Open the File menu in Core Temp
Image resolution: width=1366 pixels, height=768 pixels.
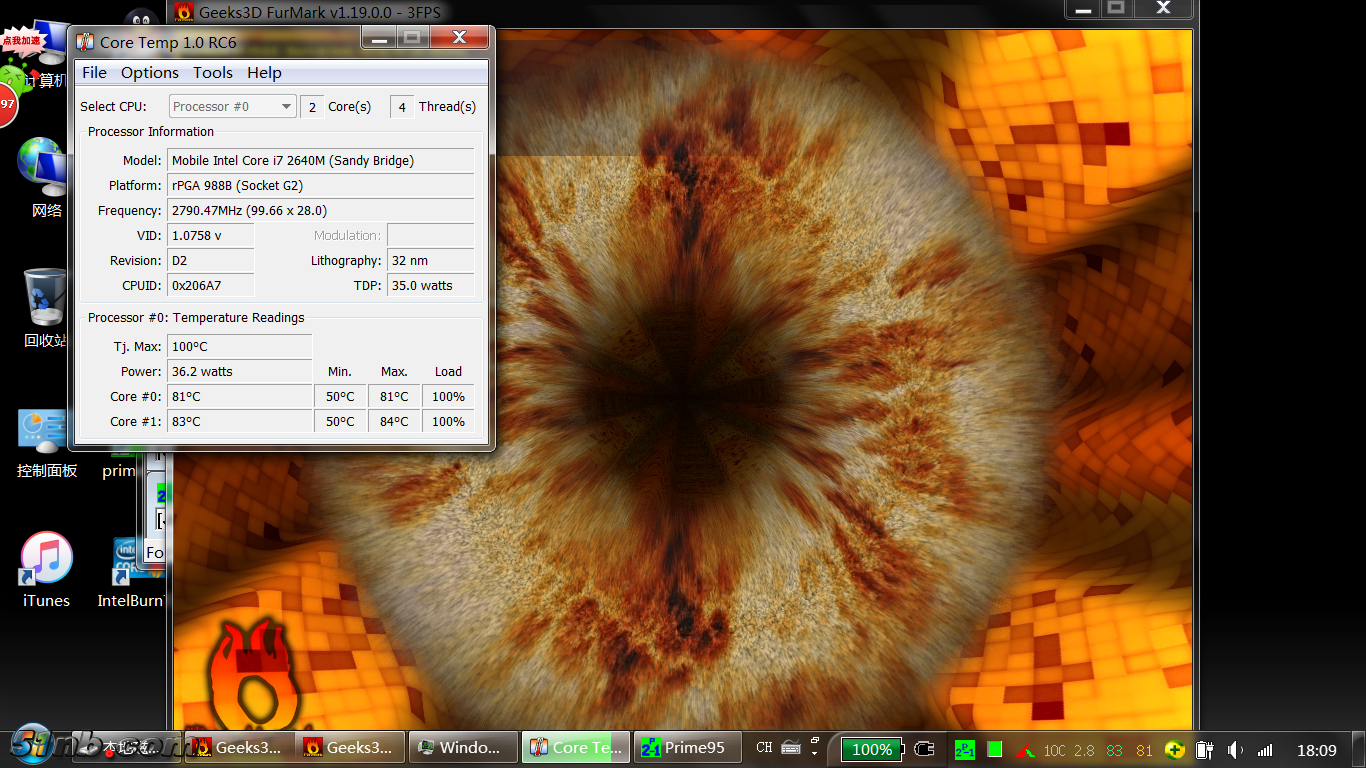click(x=94, y=73)
